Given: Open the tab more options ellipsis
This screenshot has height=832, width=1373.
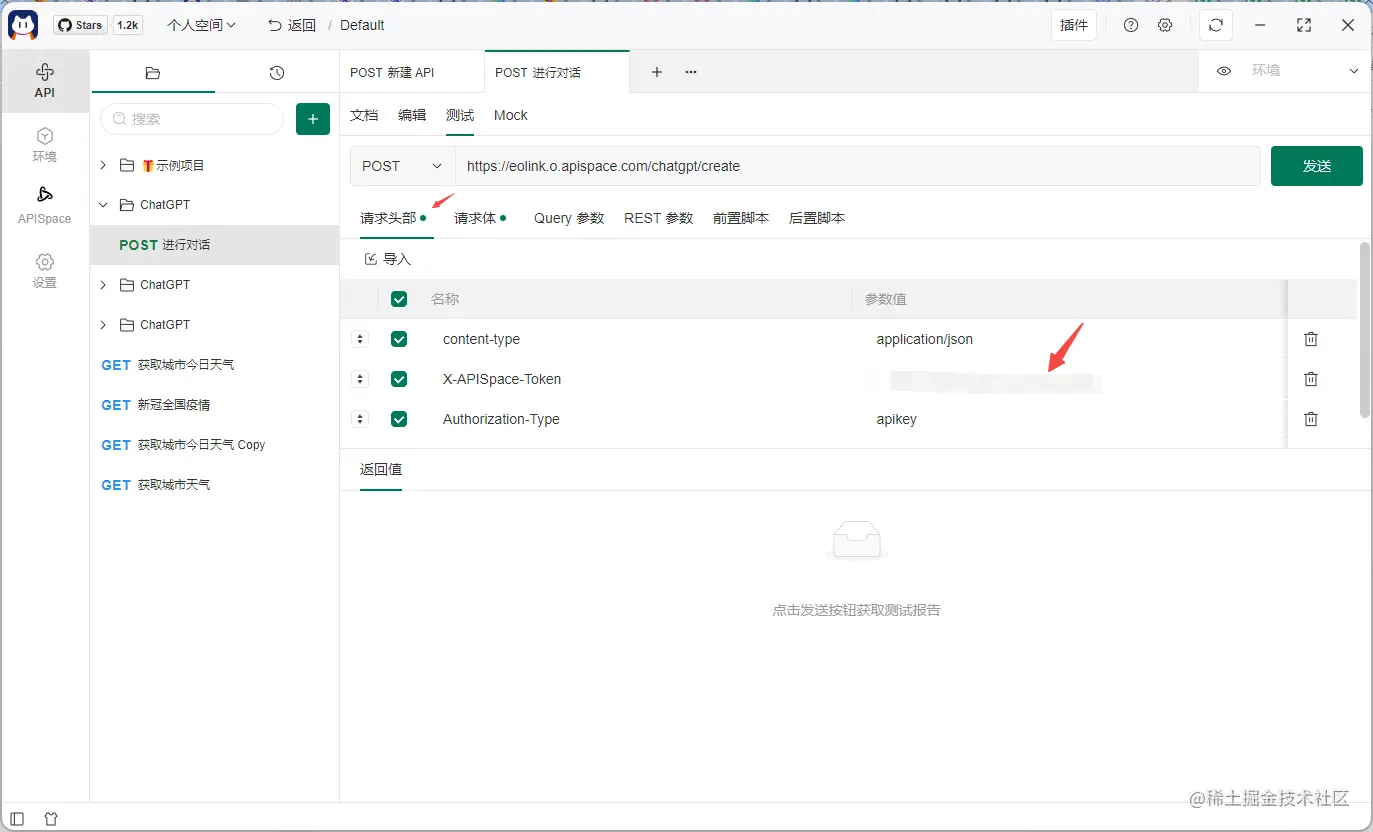Looking at the screenshot, I should coord(691,72).
